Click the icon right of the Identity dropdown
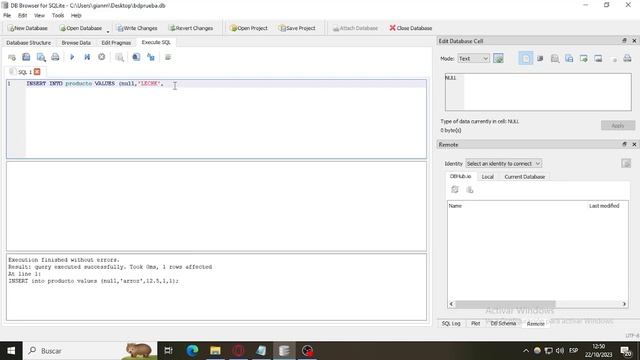Image resolution: width=640 pixels, height=360 pixels. [626, 163]
